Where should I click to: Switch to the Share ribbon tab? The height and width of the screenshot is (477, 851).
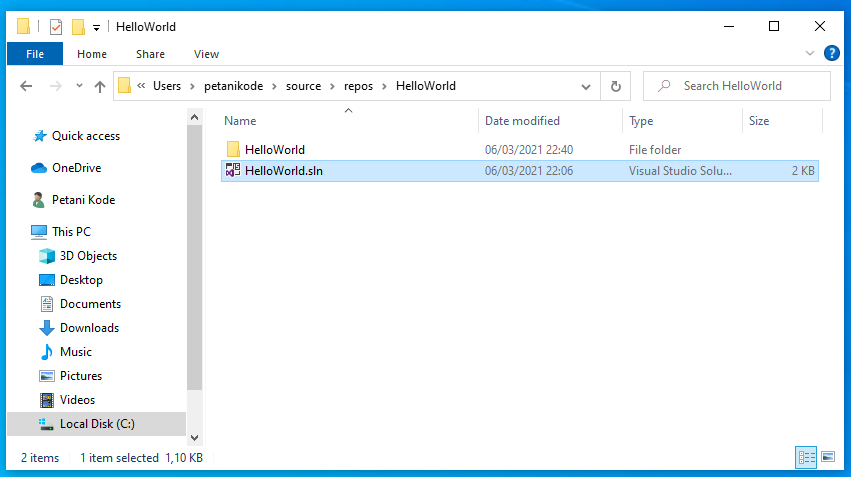click(x=150, y=54)
